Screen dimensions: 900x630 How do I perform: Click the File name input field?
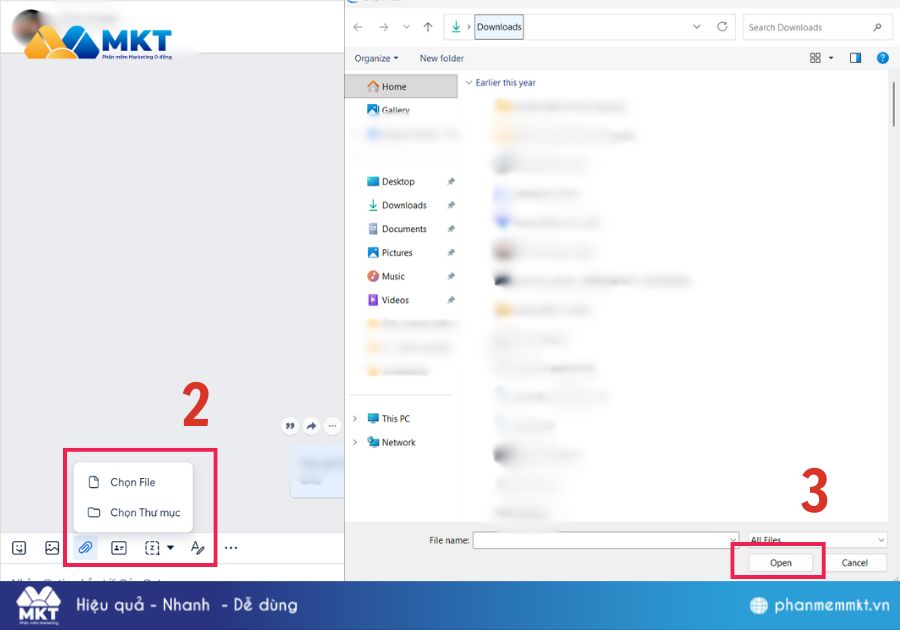tap(605, 540)
